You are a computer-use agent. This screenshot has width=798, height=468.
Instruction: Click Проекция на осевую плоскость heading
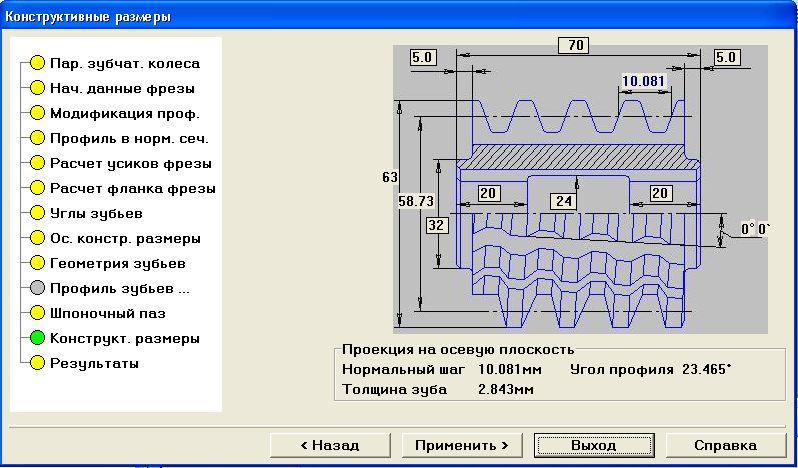[458, 350]
